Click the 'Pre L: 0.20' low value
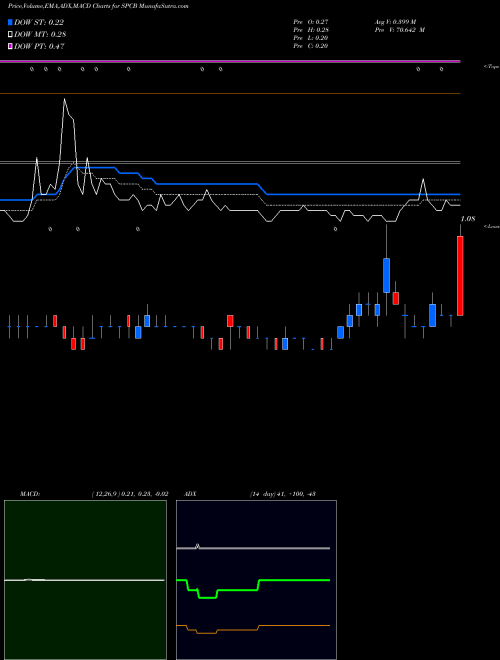This screenshot has width=500, height=660. 311,38
